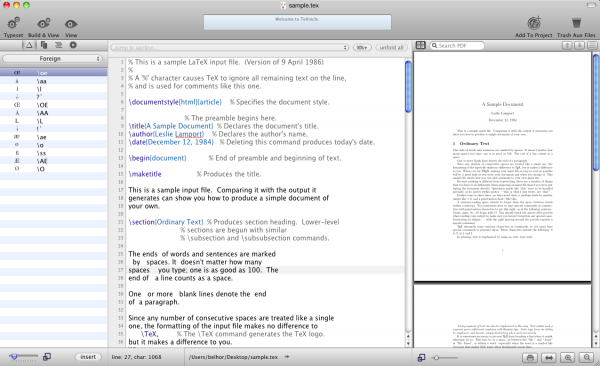Go to previous PDF page arrow
600x366 pixels.
click(567, 46)
